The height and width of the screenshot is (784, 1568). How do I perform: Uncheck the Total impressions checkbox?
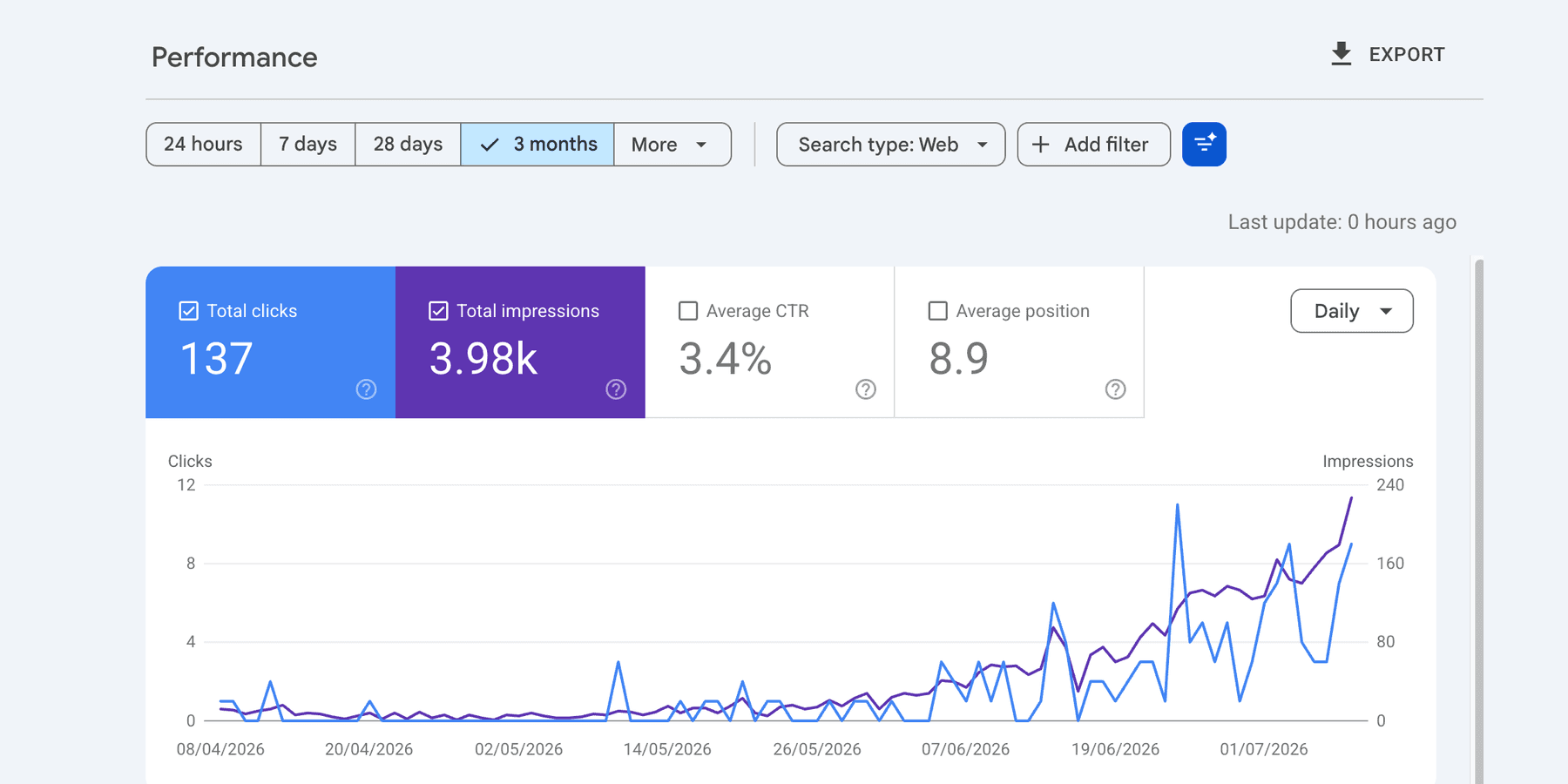pos(438,311)
